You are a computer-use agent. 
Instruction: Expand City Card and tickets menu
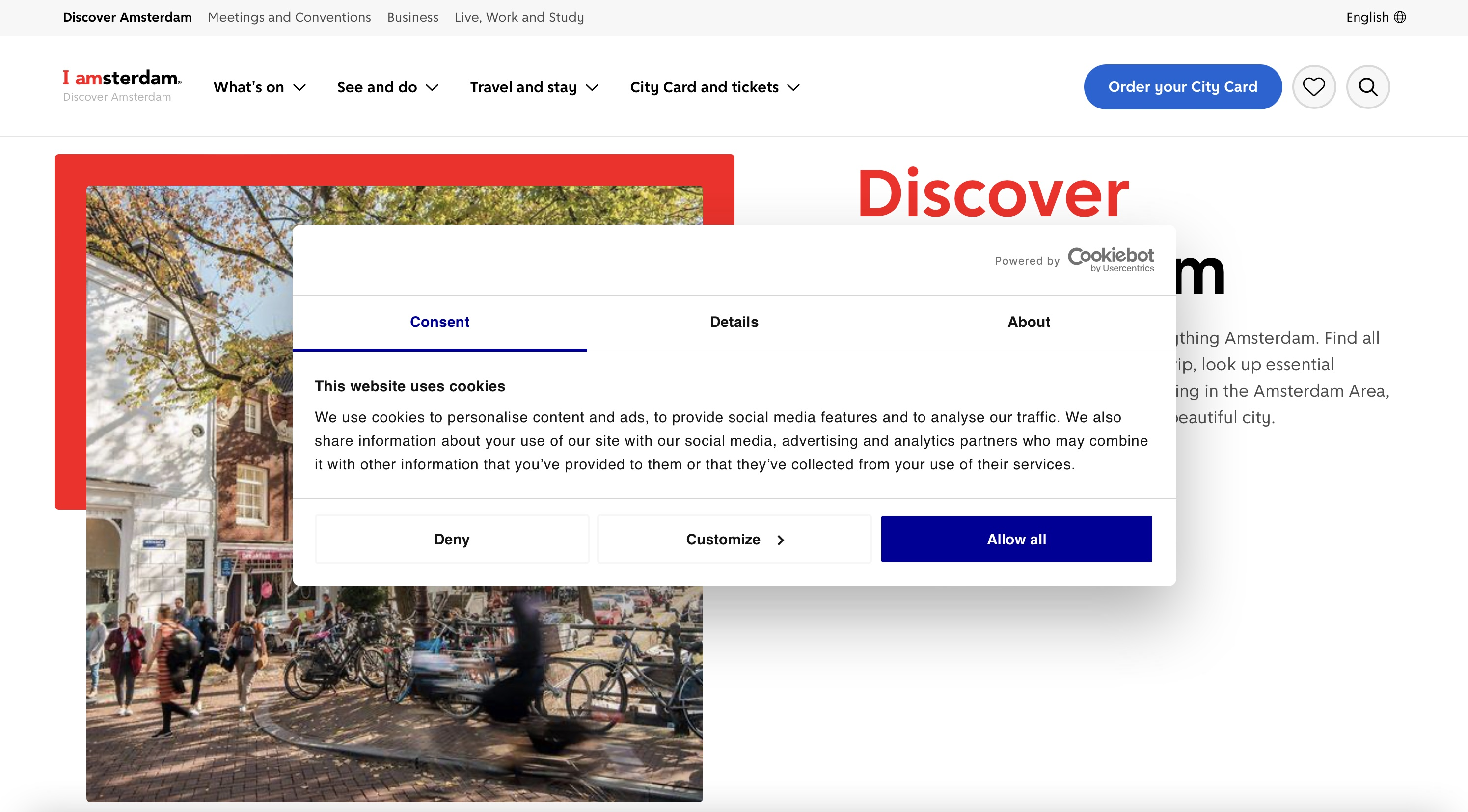click(x=715, y=87)
